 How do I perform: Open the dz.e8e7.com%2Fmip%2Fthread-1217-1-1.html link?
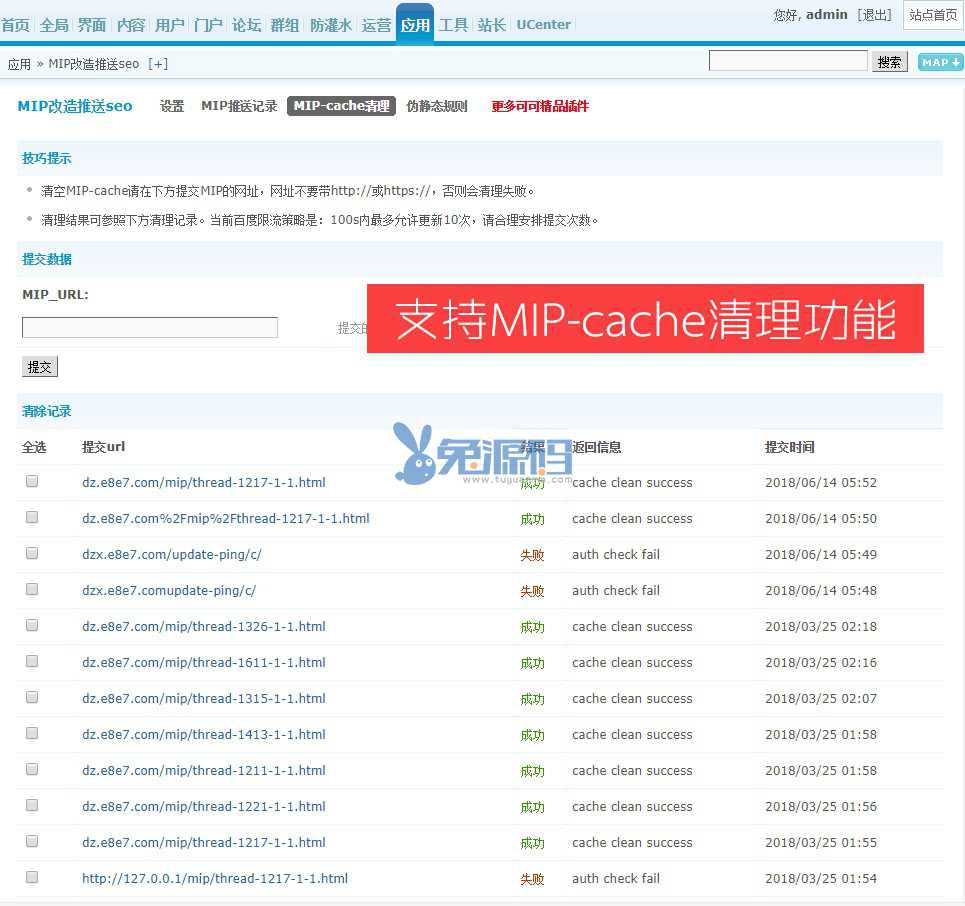coord(226,519)
